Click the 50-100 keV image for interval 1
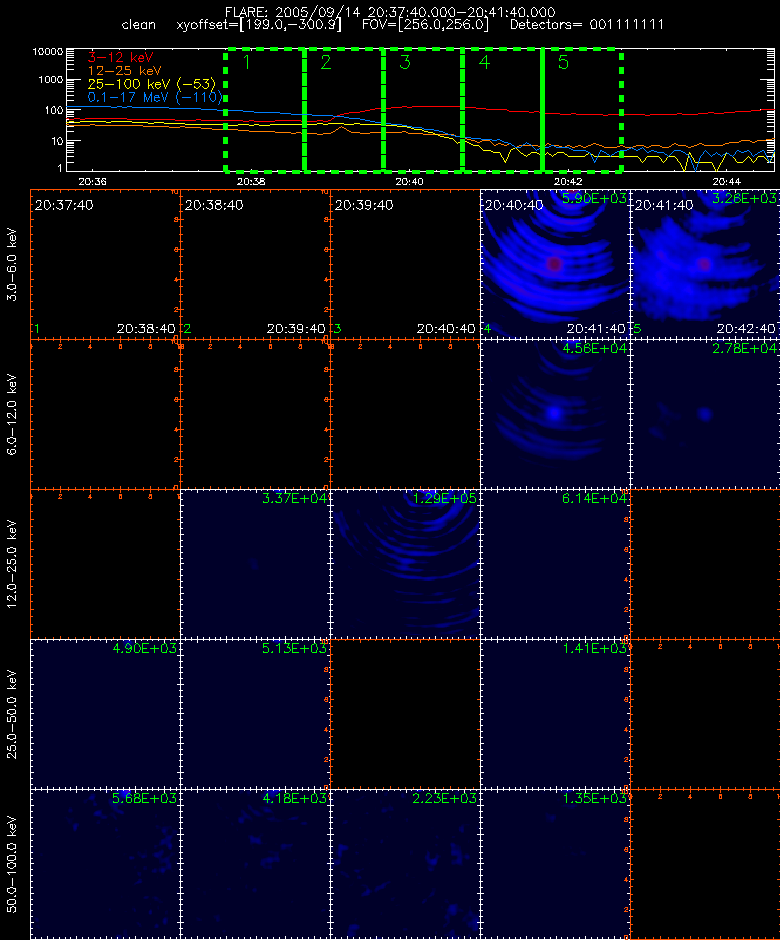 click(106, 864)
